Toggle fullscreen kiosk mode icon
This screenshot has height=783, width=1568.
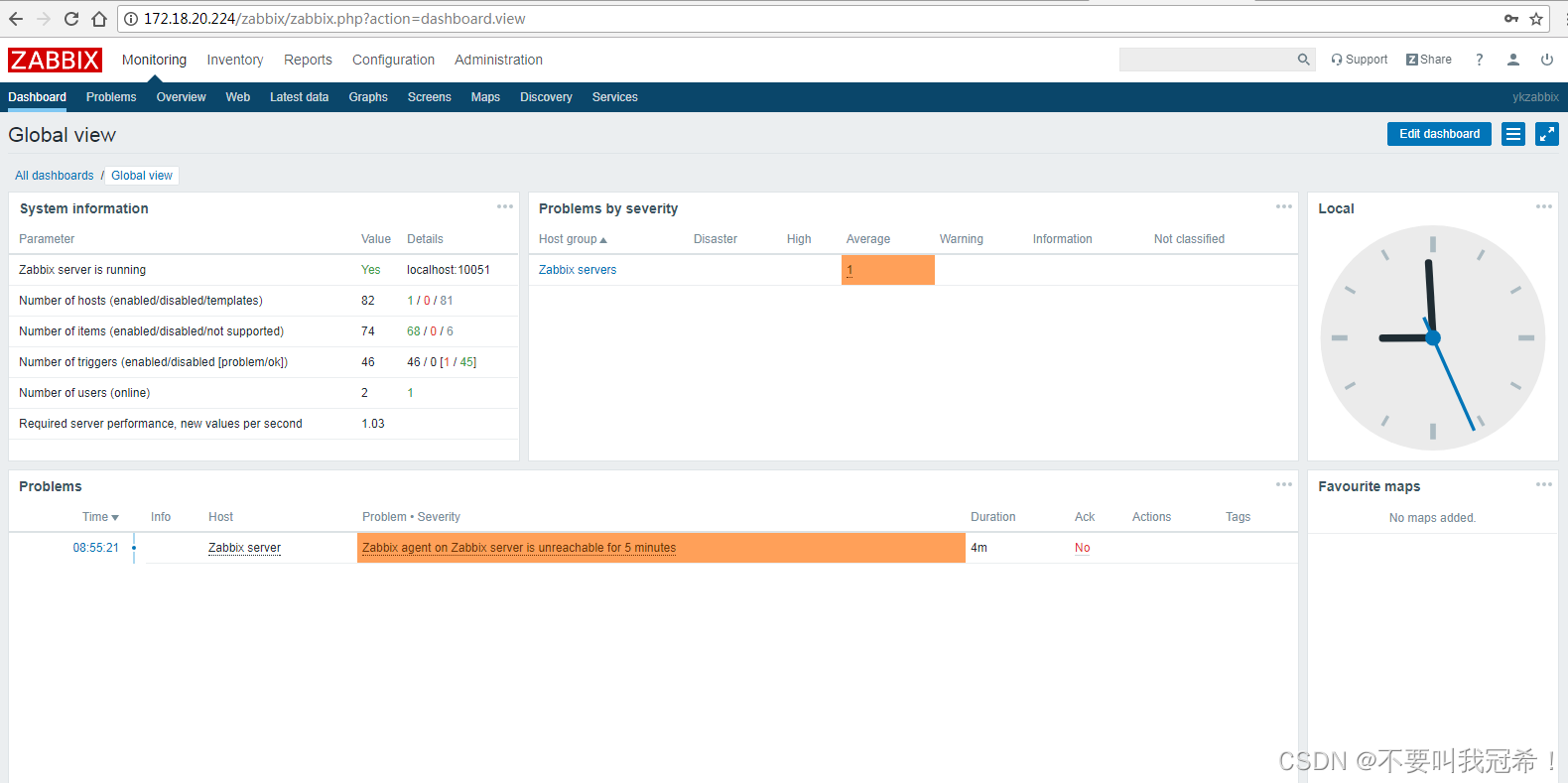pos(1547,134)
